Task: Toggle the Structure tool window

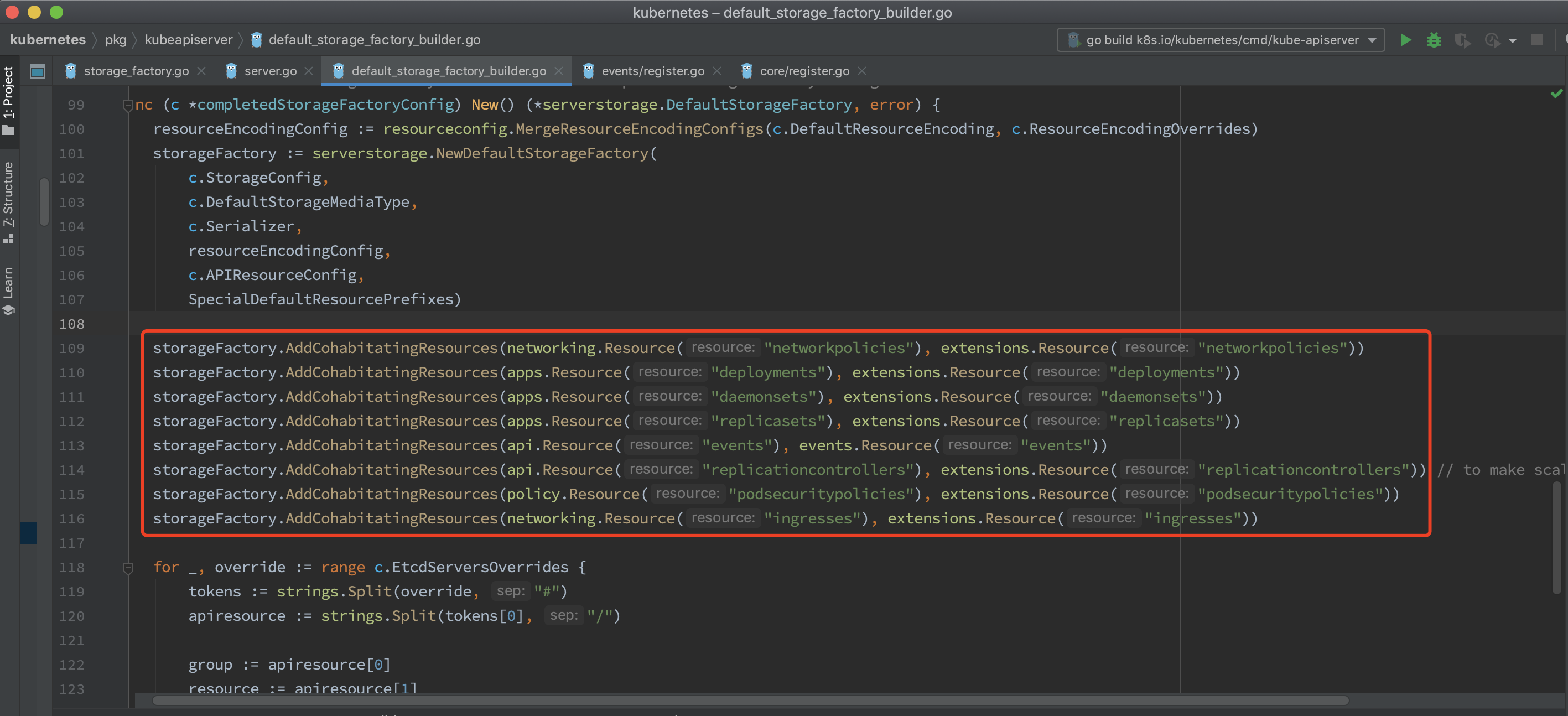Action: point(8,202)
